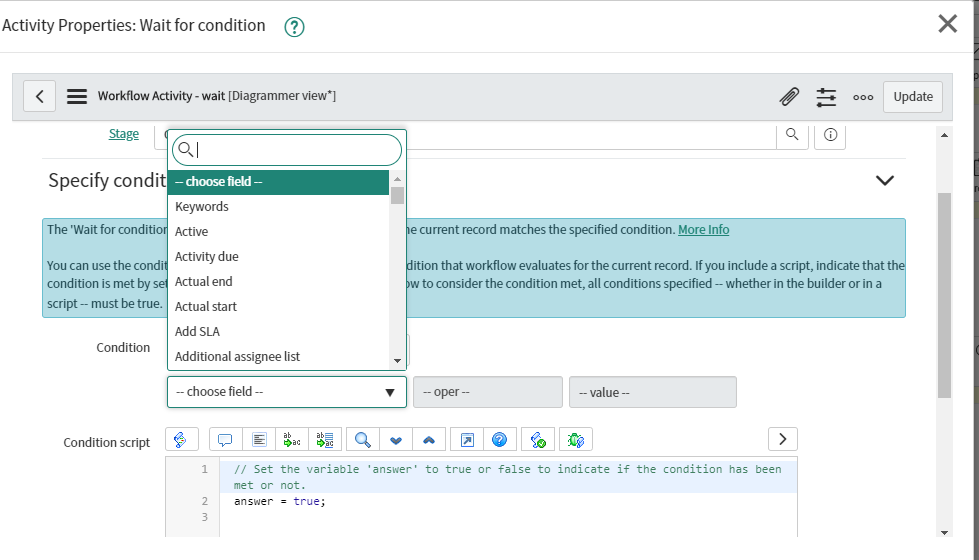Choose Active from the field list
Screen dimensions: 979x560
[278, 232]
